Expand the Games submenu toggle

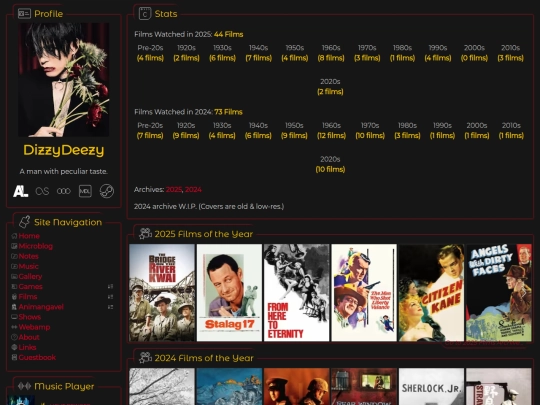click(x=110, y=287)
